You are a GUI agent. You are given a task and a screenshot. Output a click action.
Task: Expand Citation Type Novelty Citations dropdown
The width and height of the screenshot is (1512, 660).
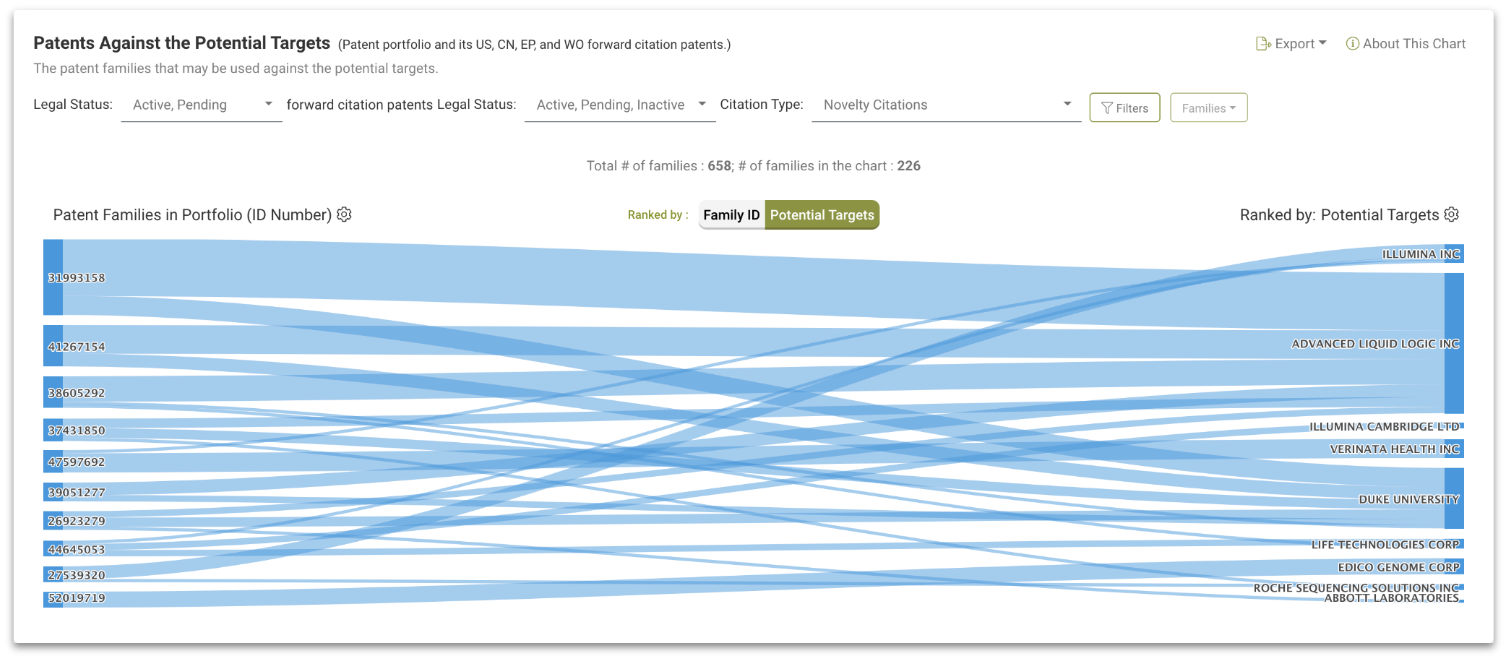pos(946,105)
